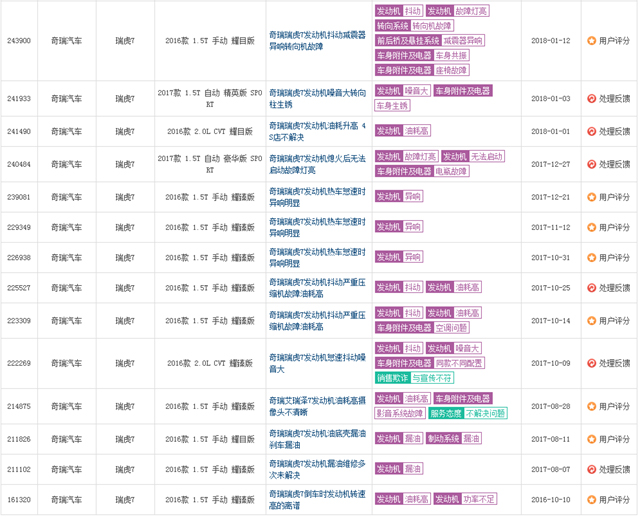Click the 发动机 功率不足 tag
Screen dimensions: 640x517
pyautogui.click(x=465, y=499)
